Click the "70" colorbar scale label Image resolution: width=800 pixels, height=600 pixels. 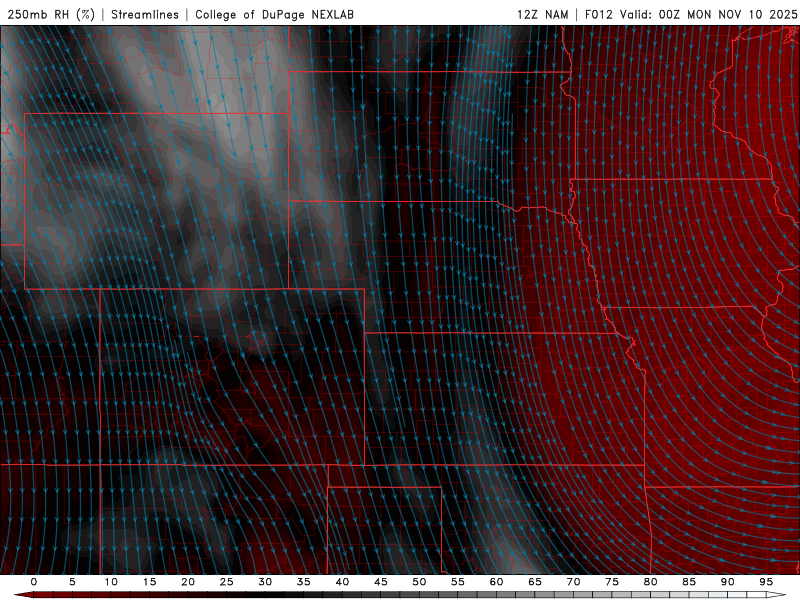[x=573, y=582]
